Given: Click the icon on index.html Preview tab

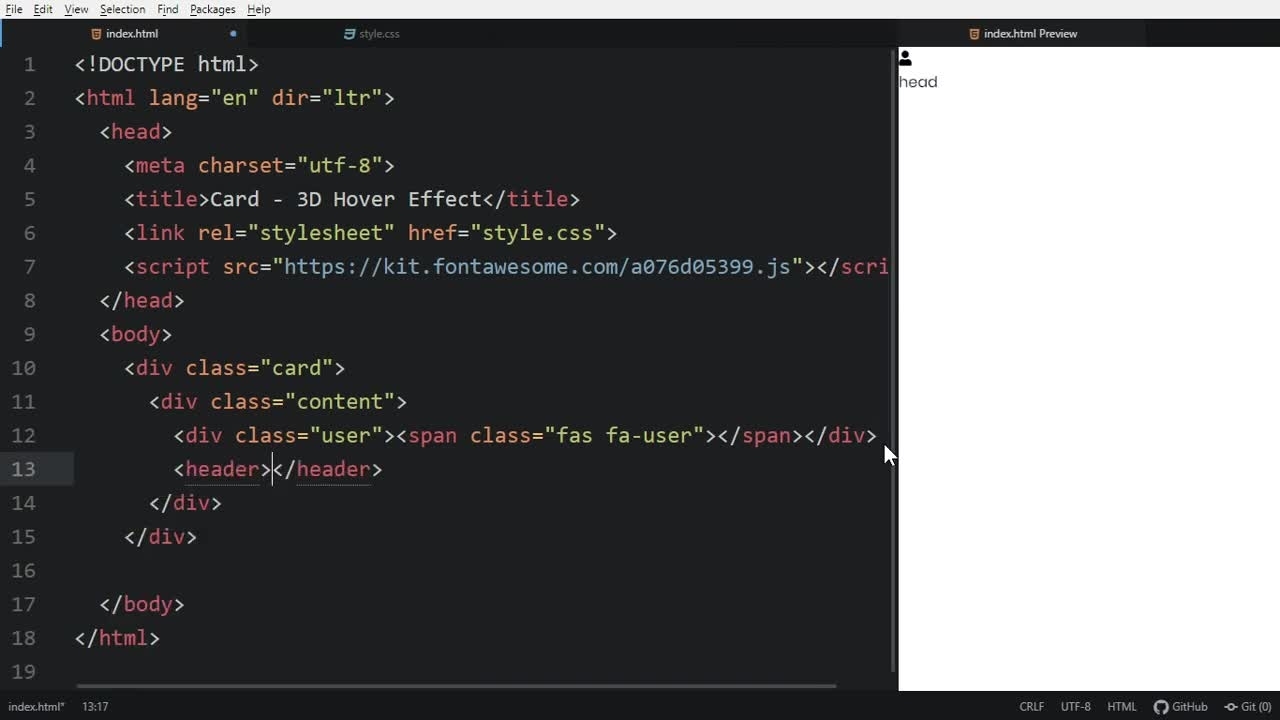Looking at the screenshot, I should [974, 34].
